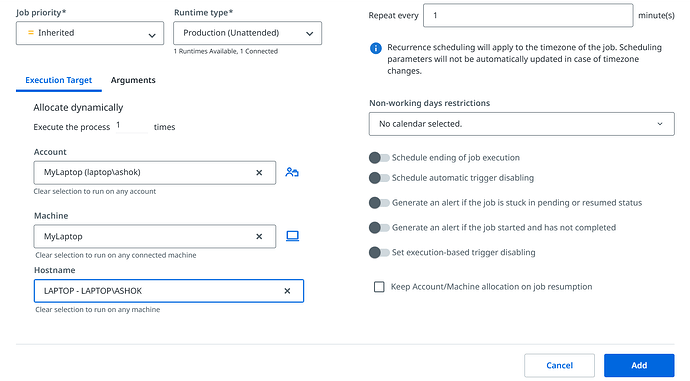
Task: Check Keep Account/Machine allocation on job resumption
Action: 379,287
